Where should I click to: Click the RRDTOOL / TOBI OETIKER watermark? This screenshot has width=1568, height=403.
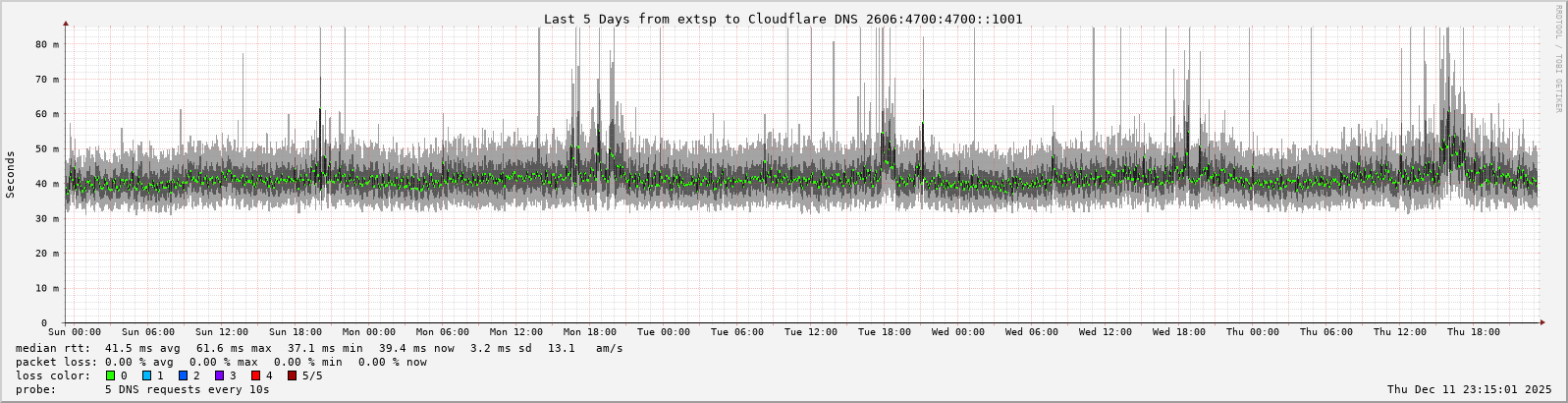[1558, 59]
